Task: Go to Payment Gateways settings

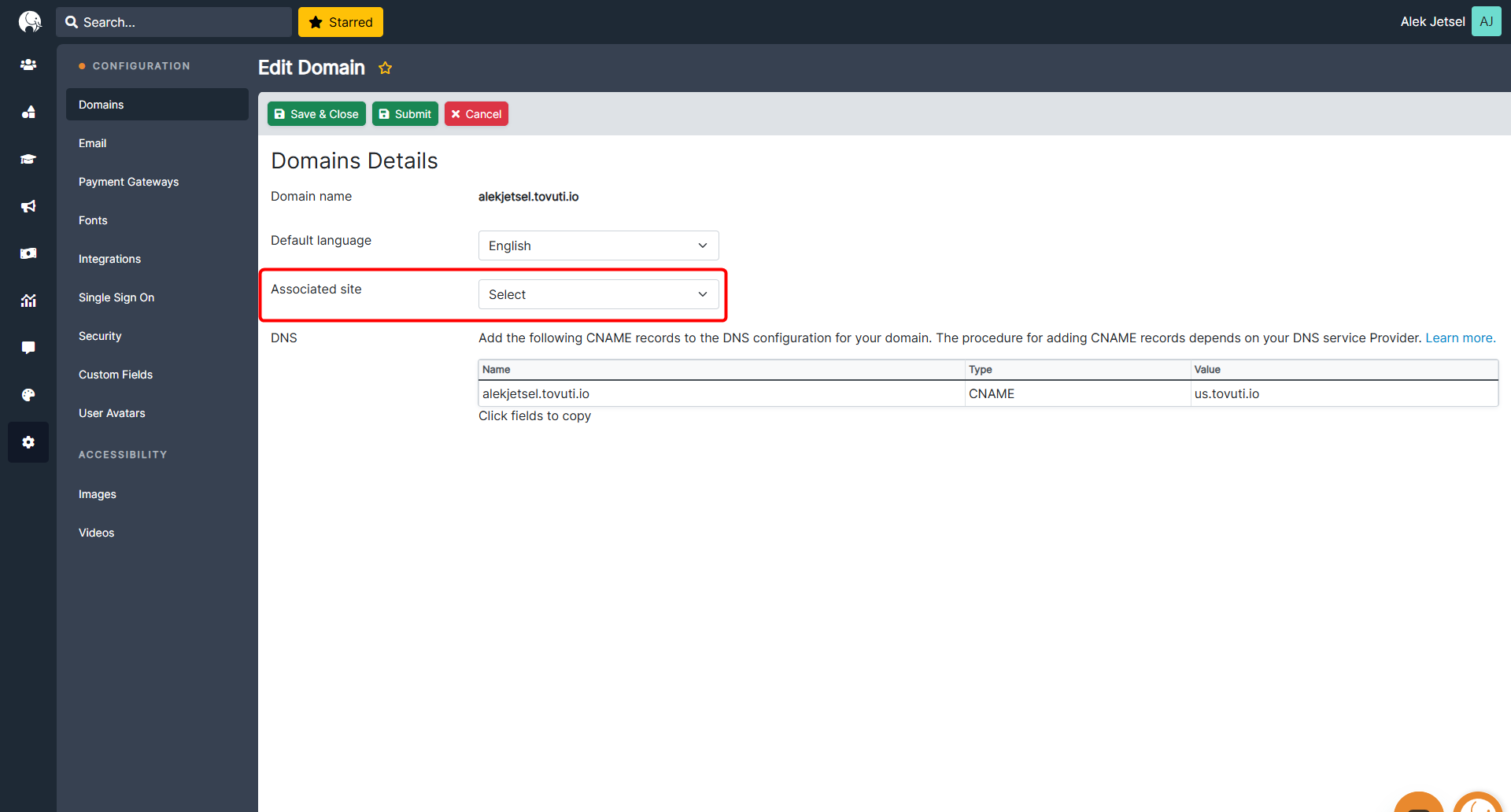Action: point(128,182)
